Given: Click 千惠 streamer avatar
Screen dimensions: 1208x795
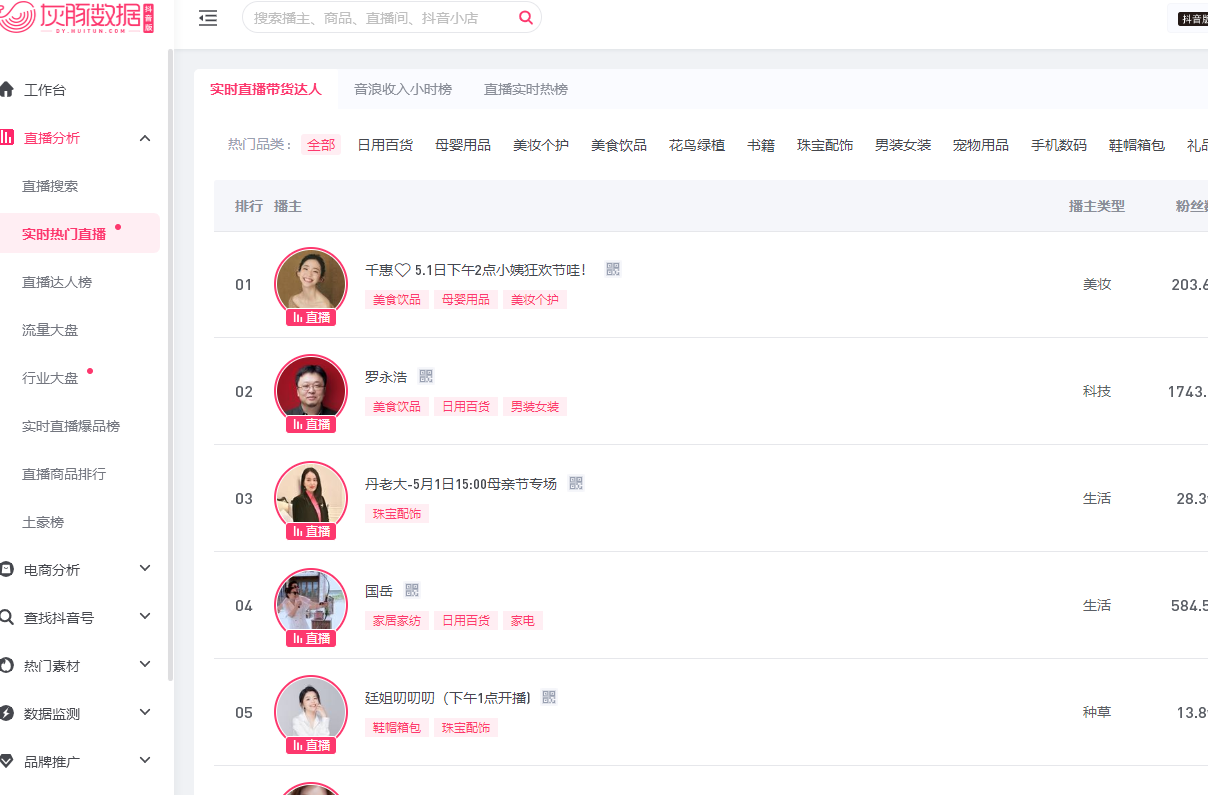Looking at the screenshot, I should pos(311,282).
